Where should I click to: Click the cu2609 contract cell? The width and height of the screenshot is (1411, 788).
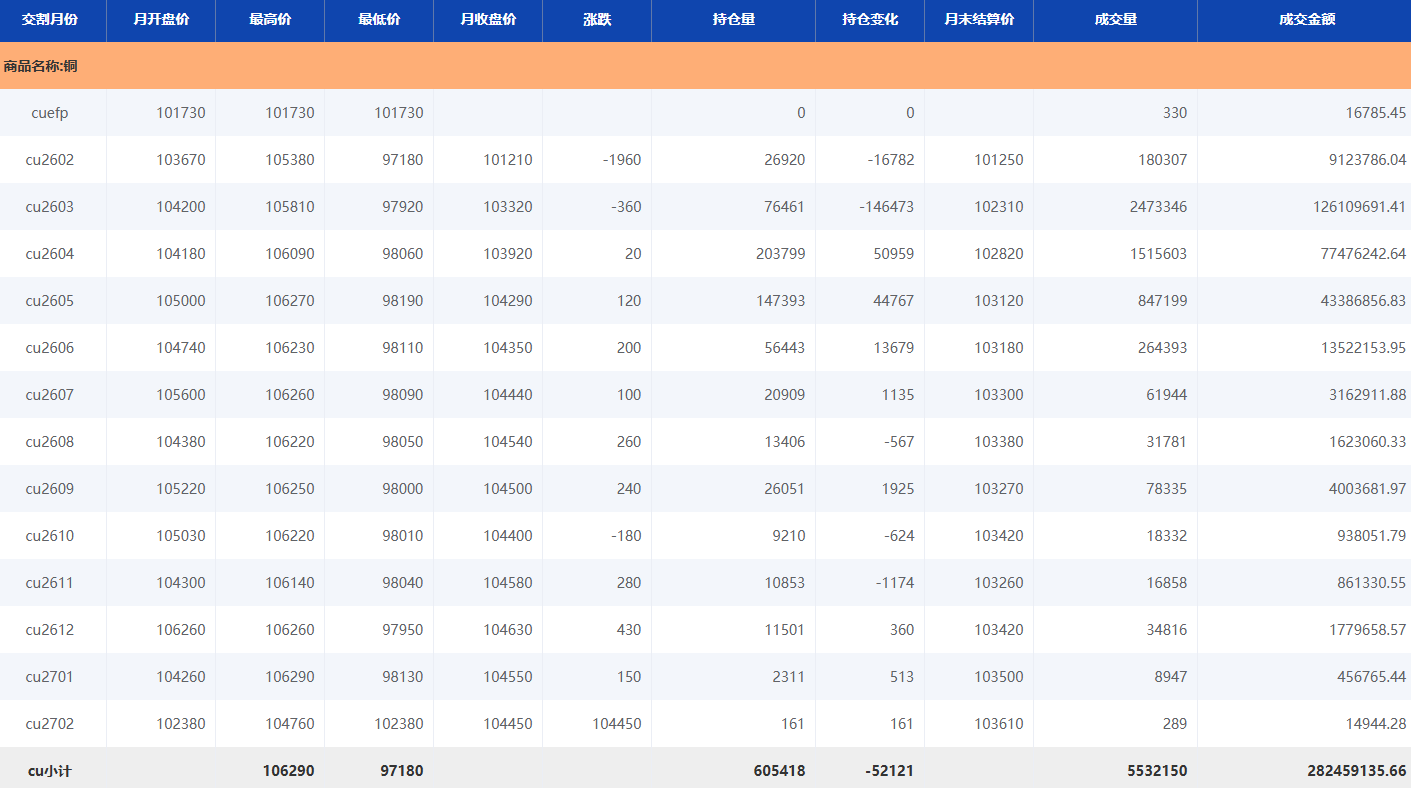tap(50, 489)
